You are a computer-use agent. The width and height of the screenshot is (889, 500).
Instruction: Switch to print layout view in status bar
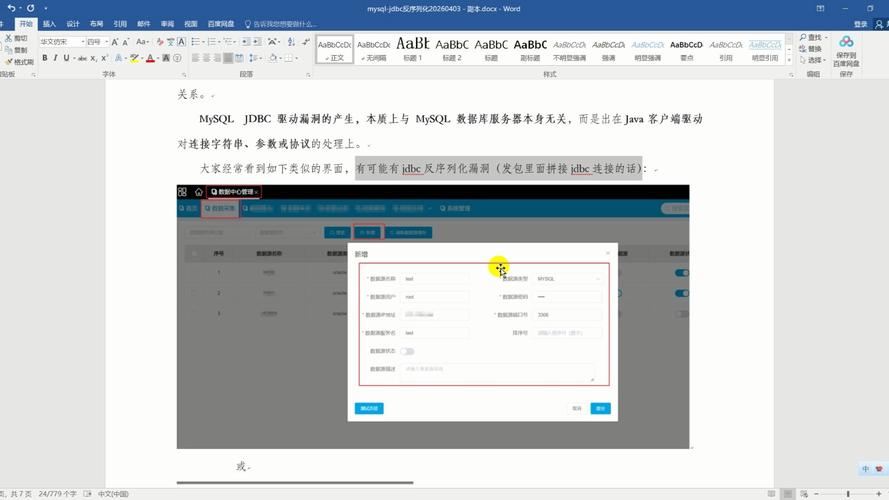788,494
